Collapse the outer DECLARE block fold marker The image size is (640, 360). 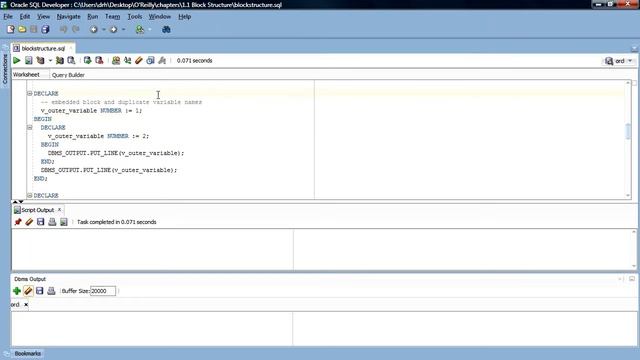point(30,93)
